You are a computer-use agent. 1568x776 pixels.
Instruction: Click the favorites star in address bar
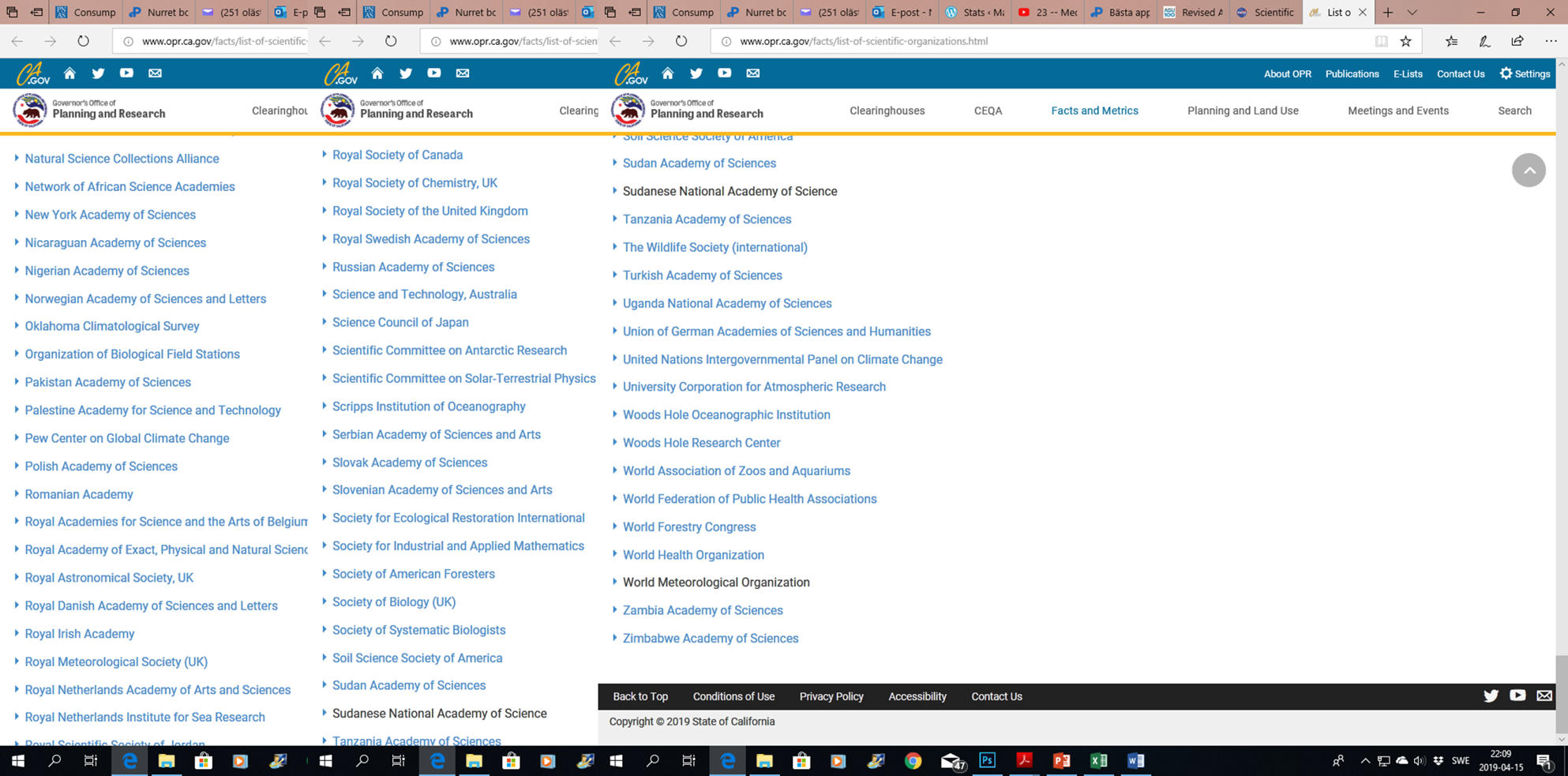coord(1405,41)
